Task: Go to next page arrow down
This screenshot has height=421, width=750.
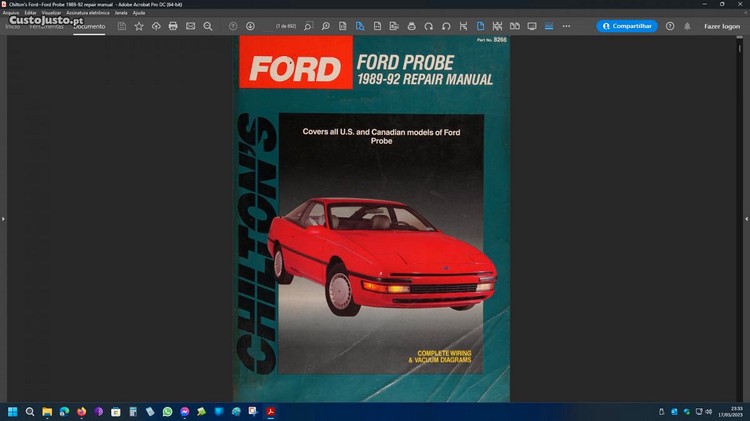Action: pos(250,26)
